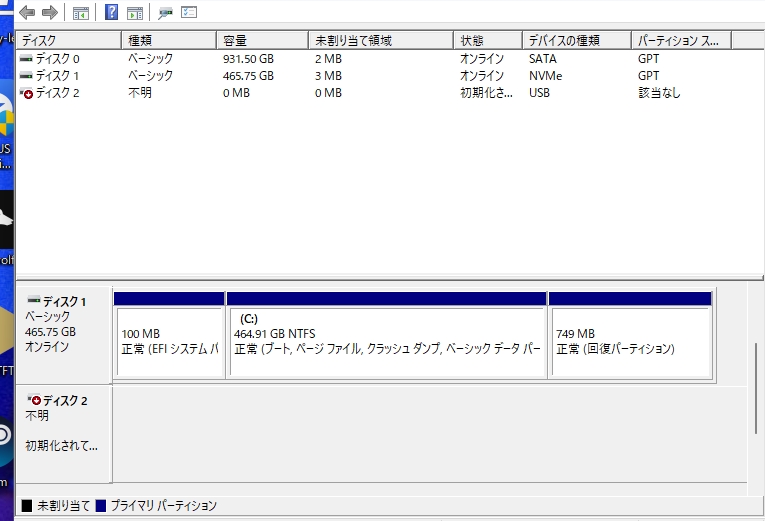Image resolution: width=765 pixels, height=521 pixels.
Task: Toggle the console tree pane icon
Action: tap(81, 13)
